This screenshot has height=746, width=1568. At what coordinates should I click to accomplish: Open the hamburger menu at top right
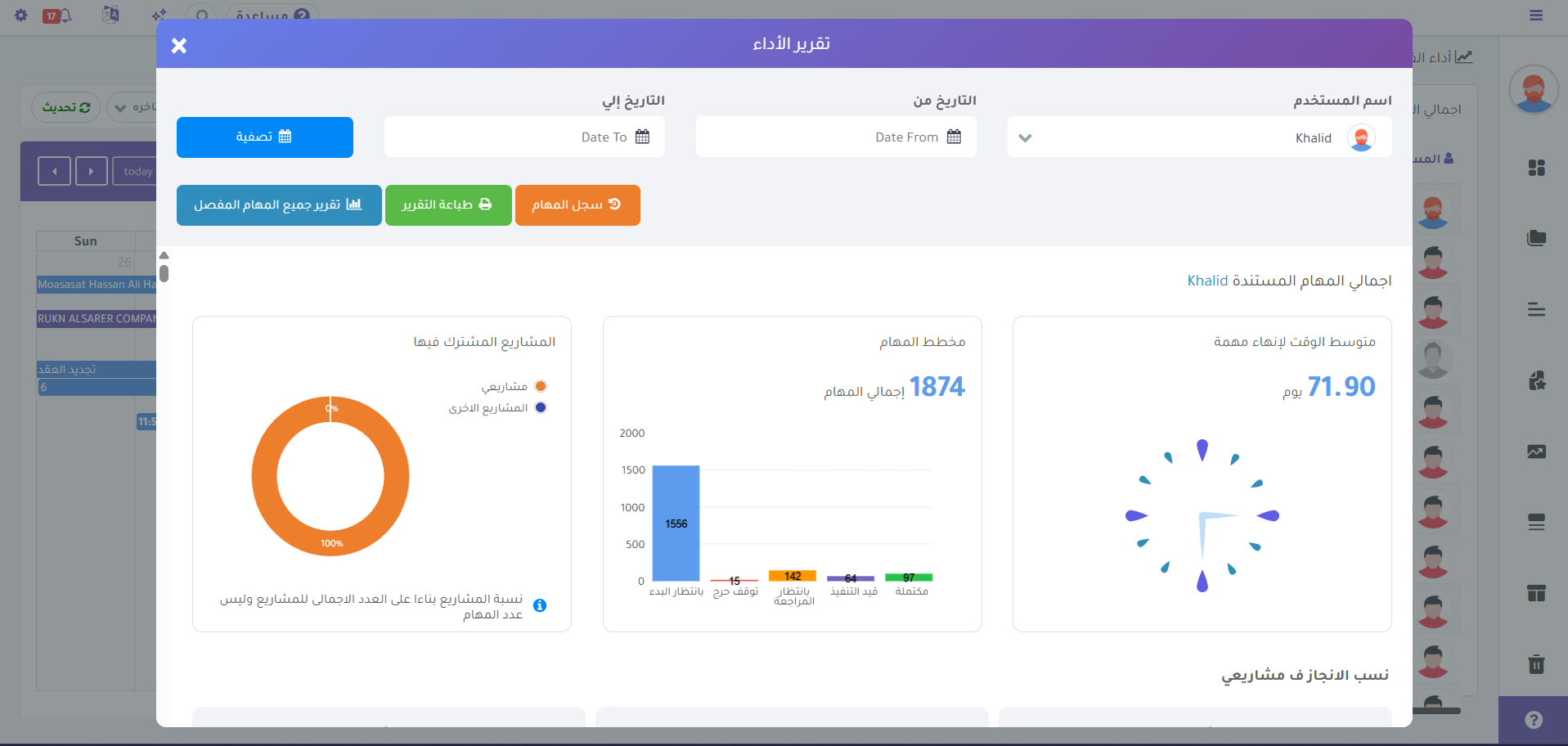(1536, 16)
